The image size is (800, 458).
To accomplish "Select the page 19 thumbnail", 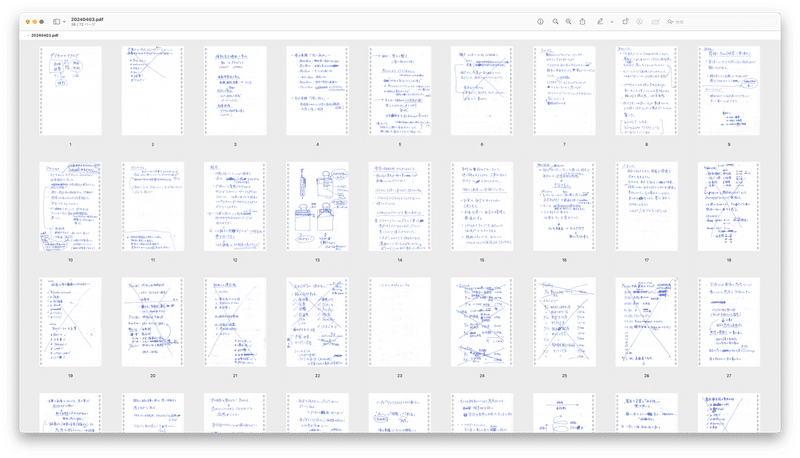I will click(x=70, y=322).
